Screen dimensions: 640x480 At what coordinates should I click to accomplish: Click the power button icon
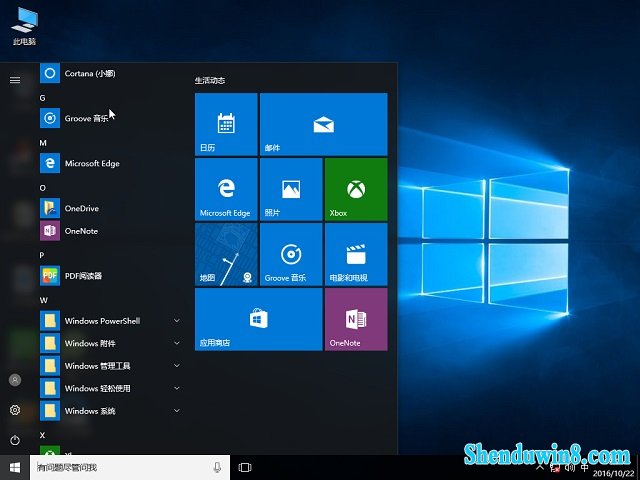[x=15, y=440]
